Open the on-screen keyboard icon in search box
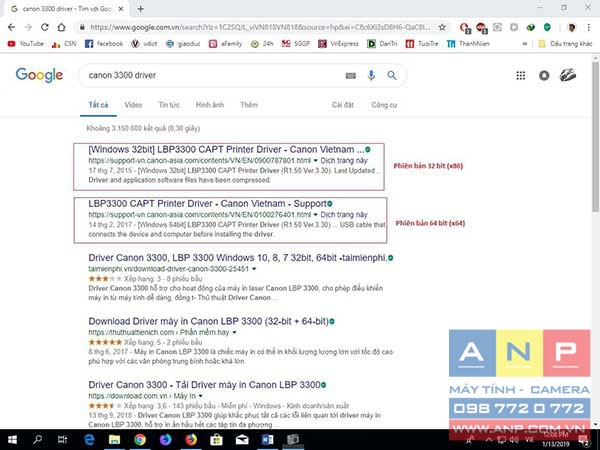600x450 pixels. (x=351, y=76)
